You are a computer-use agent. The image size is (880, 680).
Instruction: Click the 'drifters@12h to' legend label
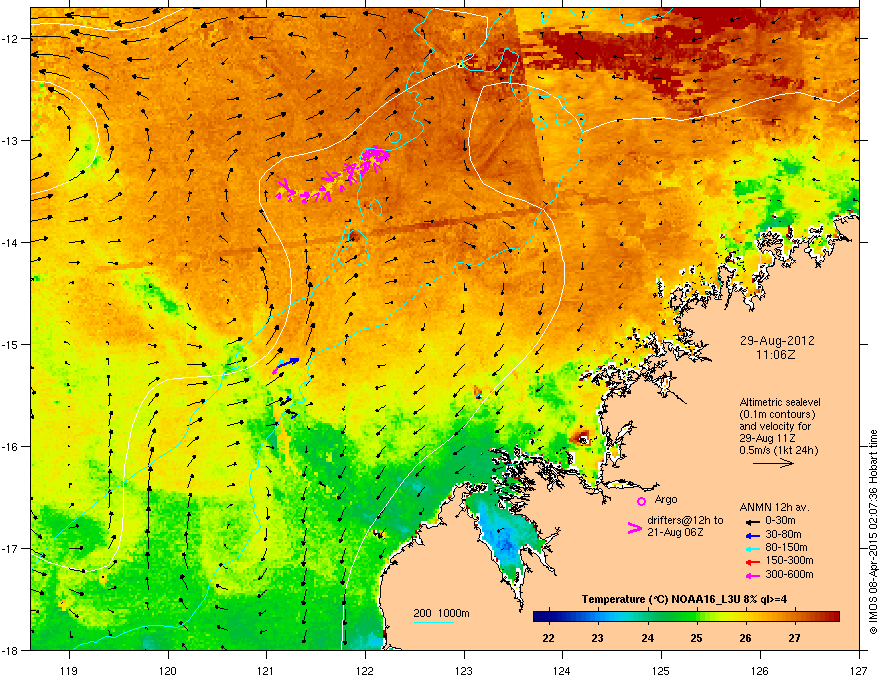pyautogui.click(x=685, y=520)
